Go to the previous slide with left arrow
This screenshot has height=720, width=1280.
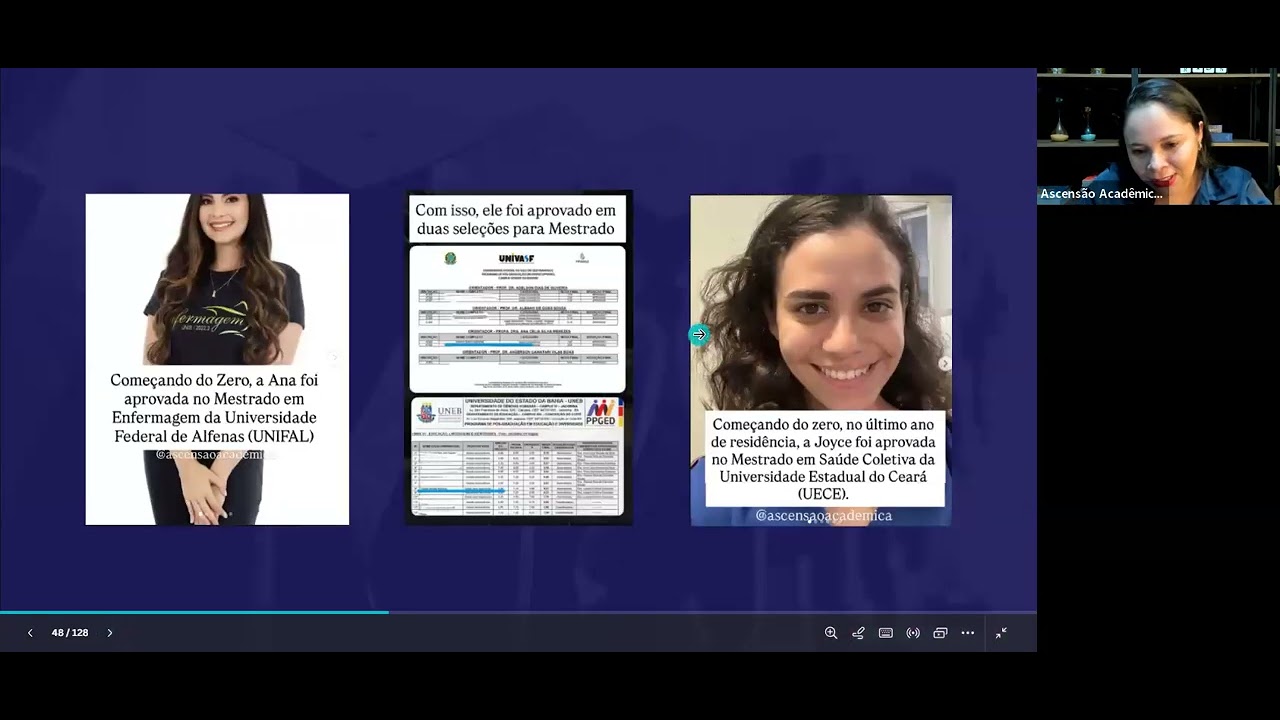click(x=30, y=633)
